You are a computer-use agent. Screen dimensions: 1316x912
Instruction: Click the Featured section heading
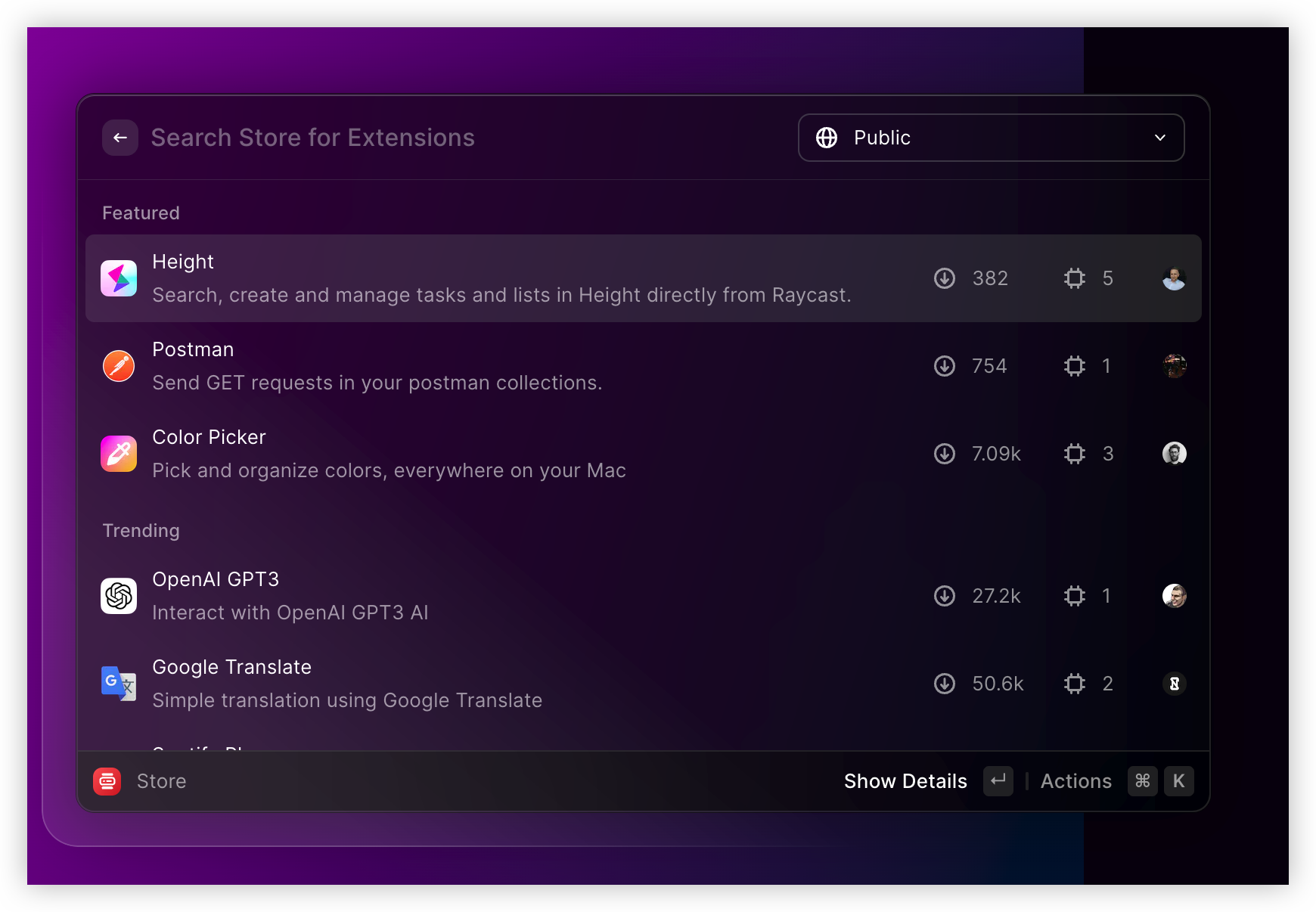coord(141,213)
